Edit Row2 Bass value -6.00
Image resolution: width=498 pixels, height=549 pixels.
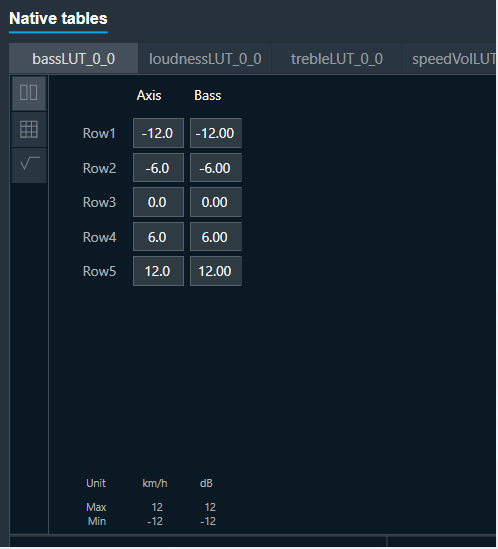[216, 168]
